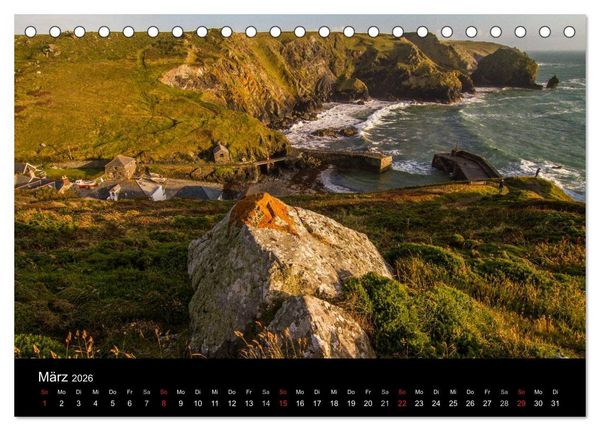This screenshot has height=431, width=600.
Task: Click the "Mi" label above date 11
Action: (x=215, y=392)
